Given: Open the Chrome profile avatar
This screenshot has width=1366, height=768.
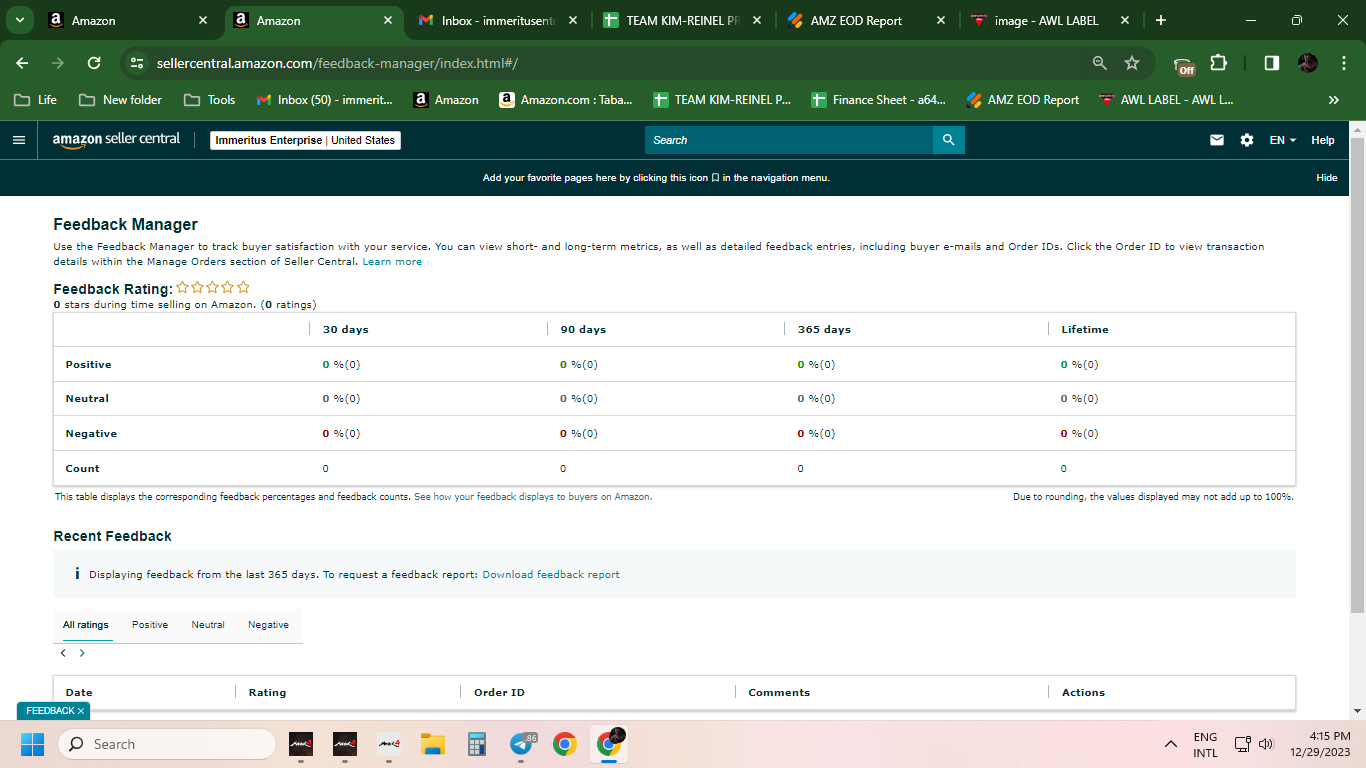Looking at the screenshot, I should 1308,63.
